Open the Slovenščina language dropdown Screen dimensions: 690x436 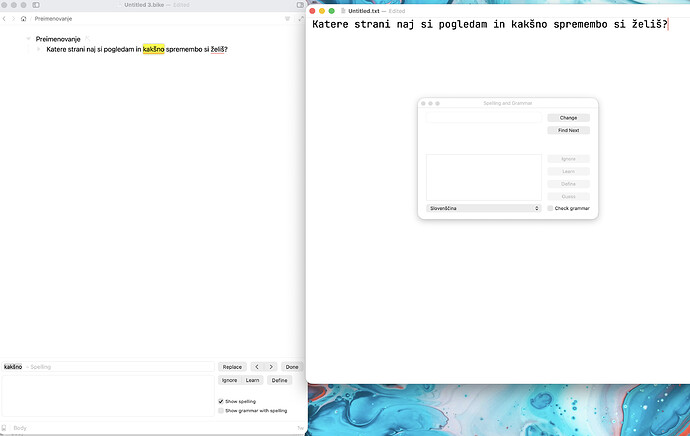coord(483,208)
